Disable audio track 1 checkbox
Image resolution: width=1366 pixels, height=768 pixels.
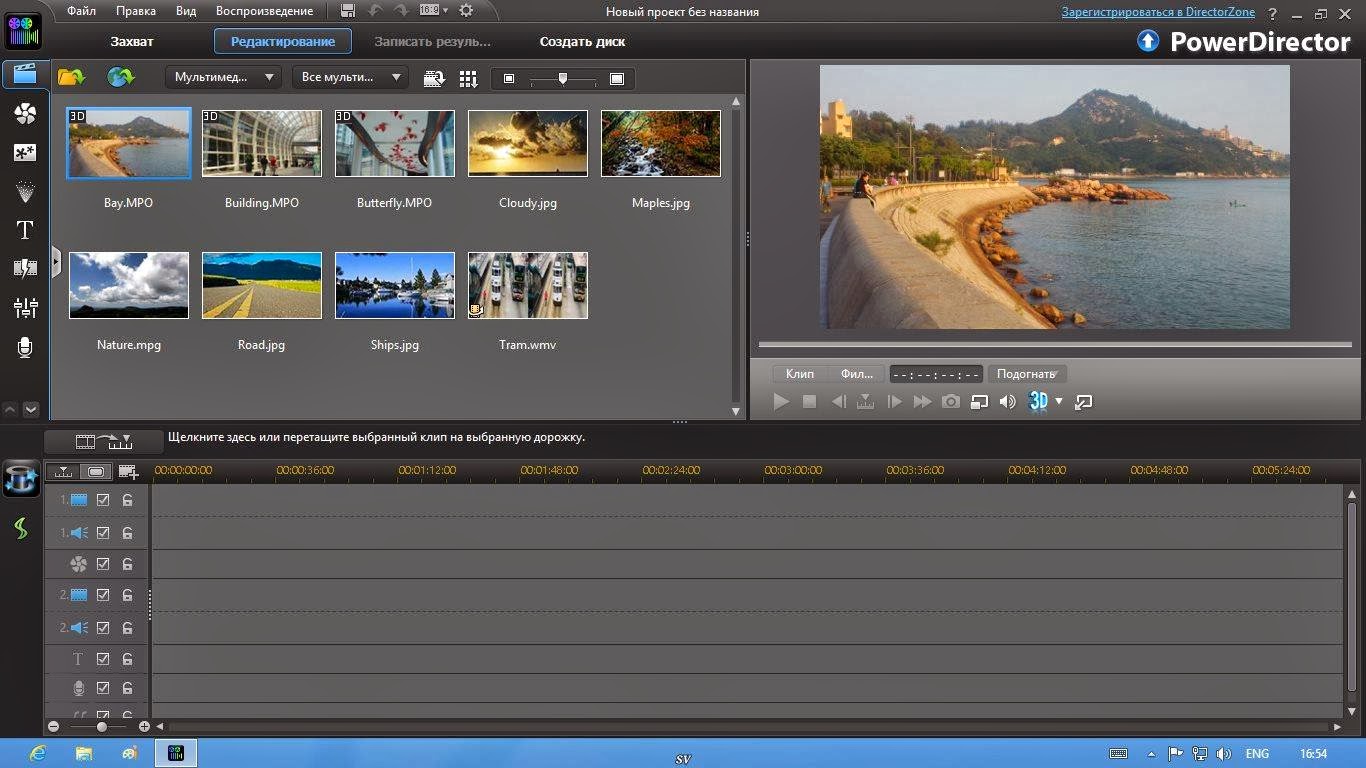(x=103, y=533)
